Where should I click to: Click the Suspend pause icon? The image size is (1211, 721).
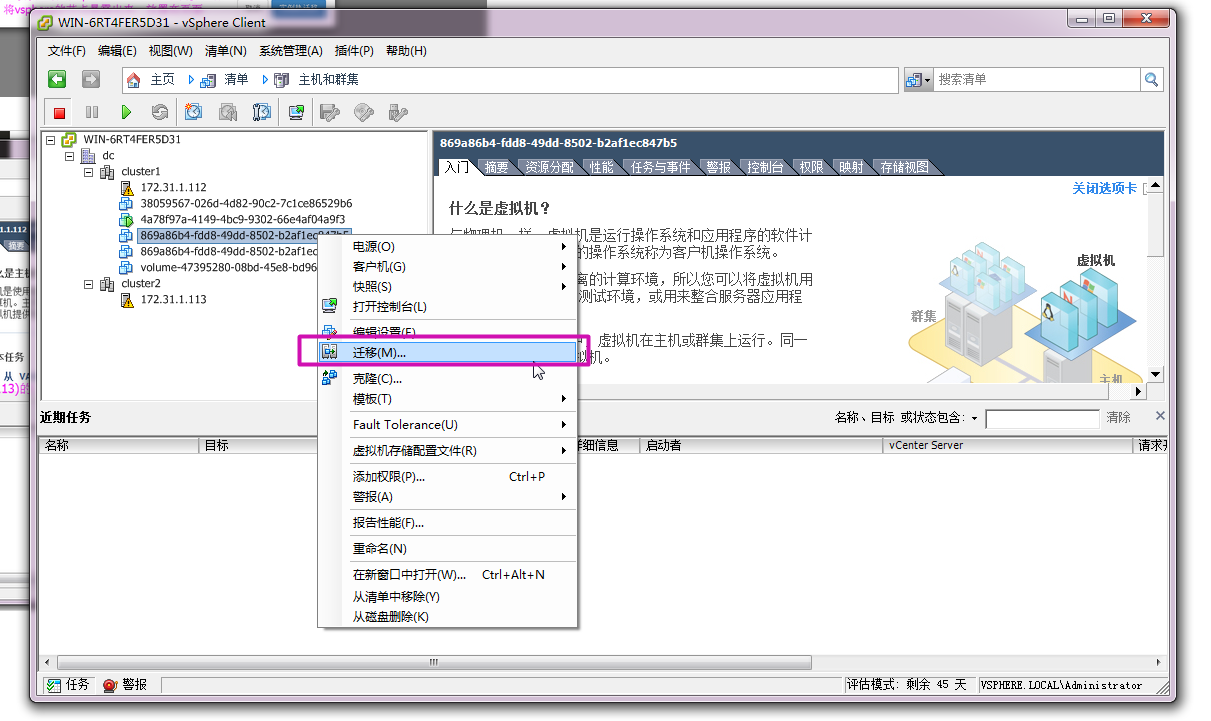coord(92,113)
